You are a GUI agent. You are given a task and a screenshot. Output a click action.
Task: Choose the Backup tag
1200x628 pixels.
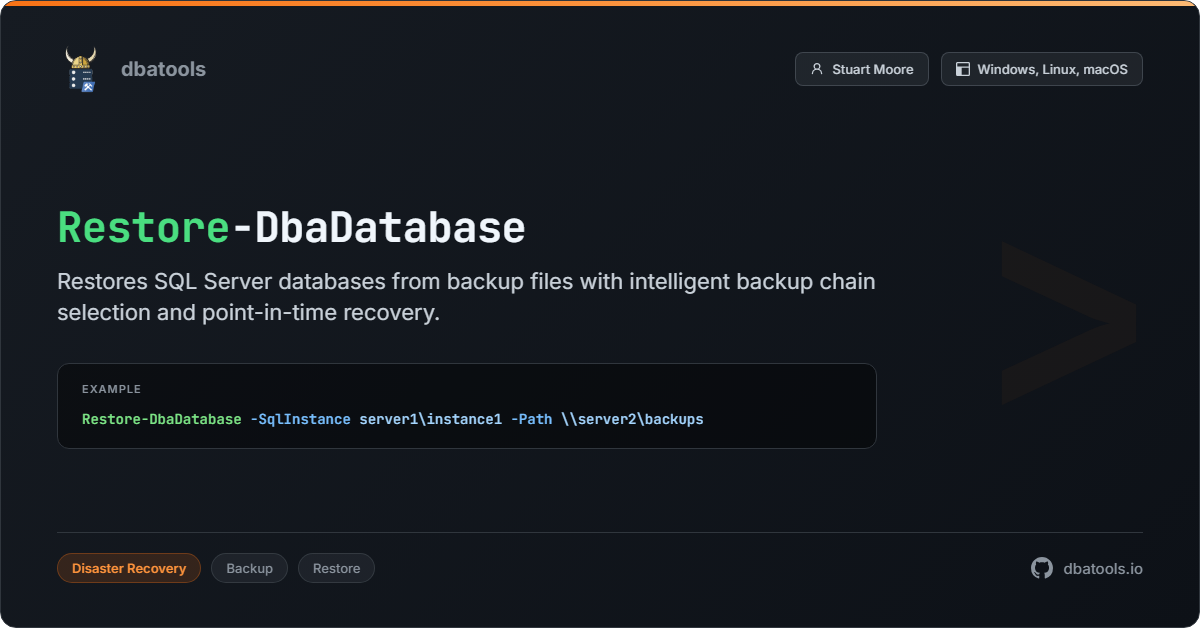(x=249, y=568)
